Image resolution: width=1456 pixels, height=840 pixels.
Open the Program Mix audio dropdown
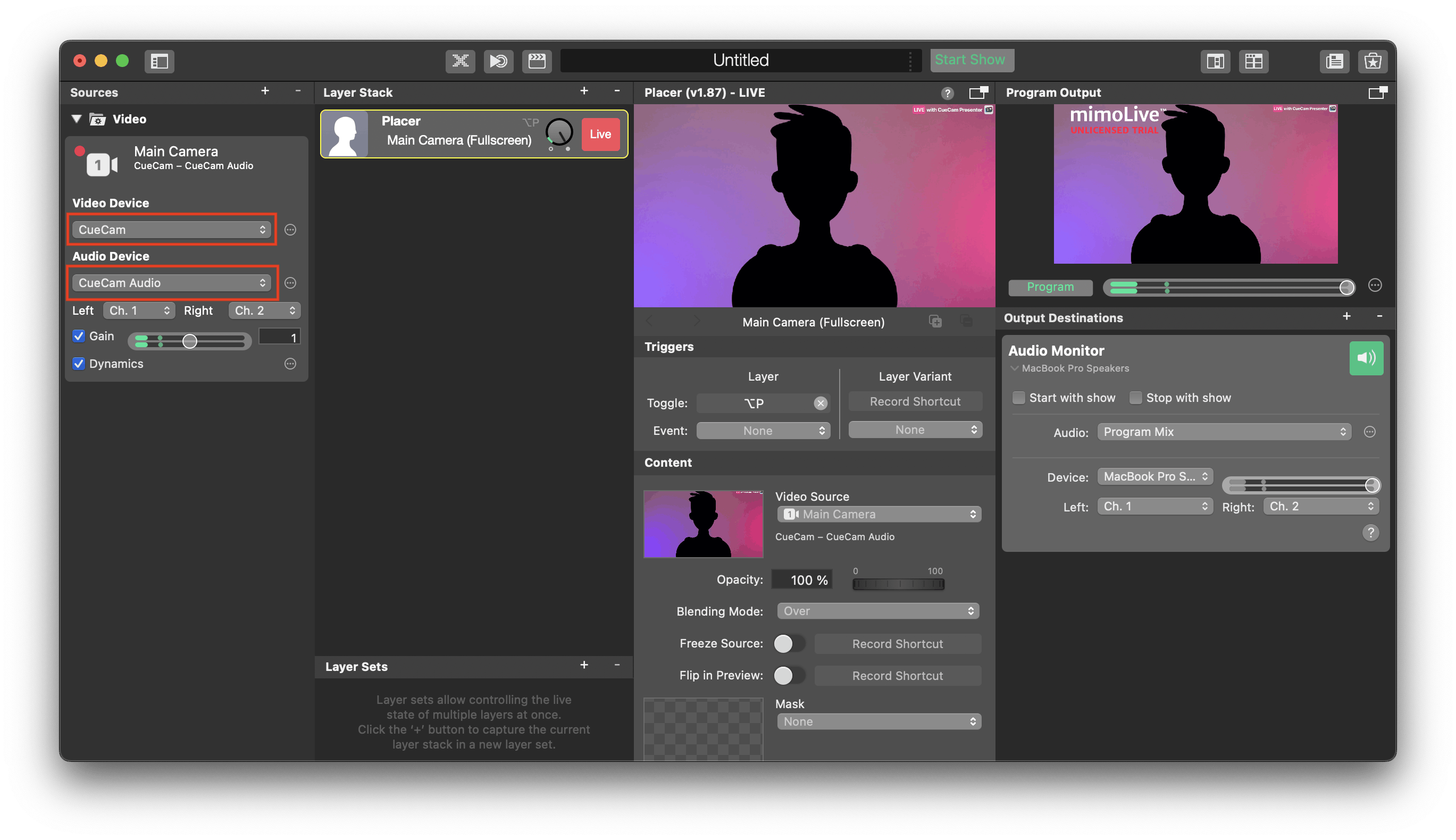click(x=1224, y=432)
